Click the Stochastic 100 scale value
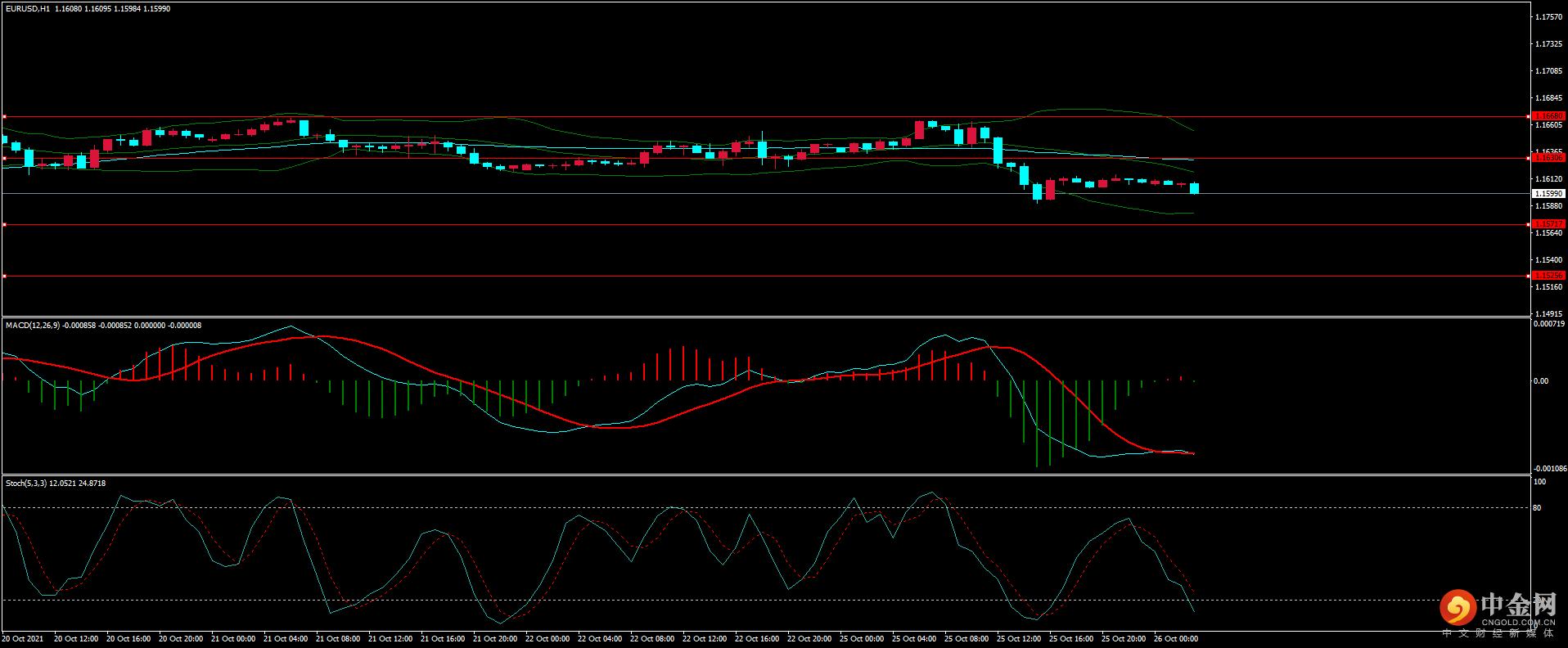This screenshot has height=648, width=1568. tap(1539, 482)
